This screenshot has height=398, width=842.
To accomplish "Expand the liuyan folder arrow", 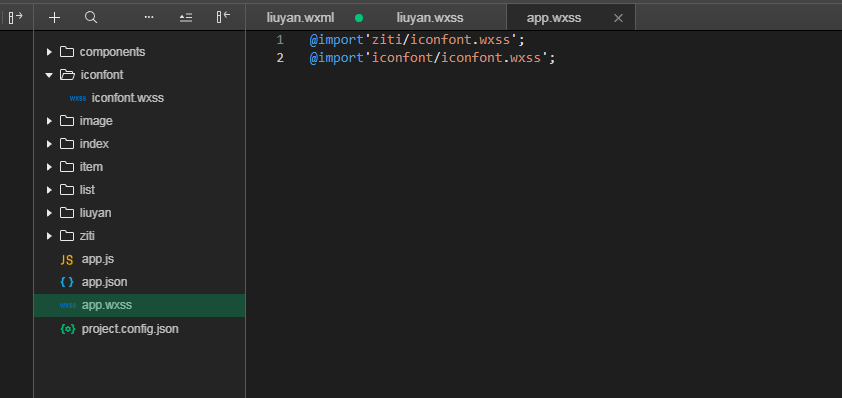I will (x=49, y=213).
